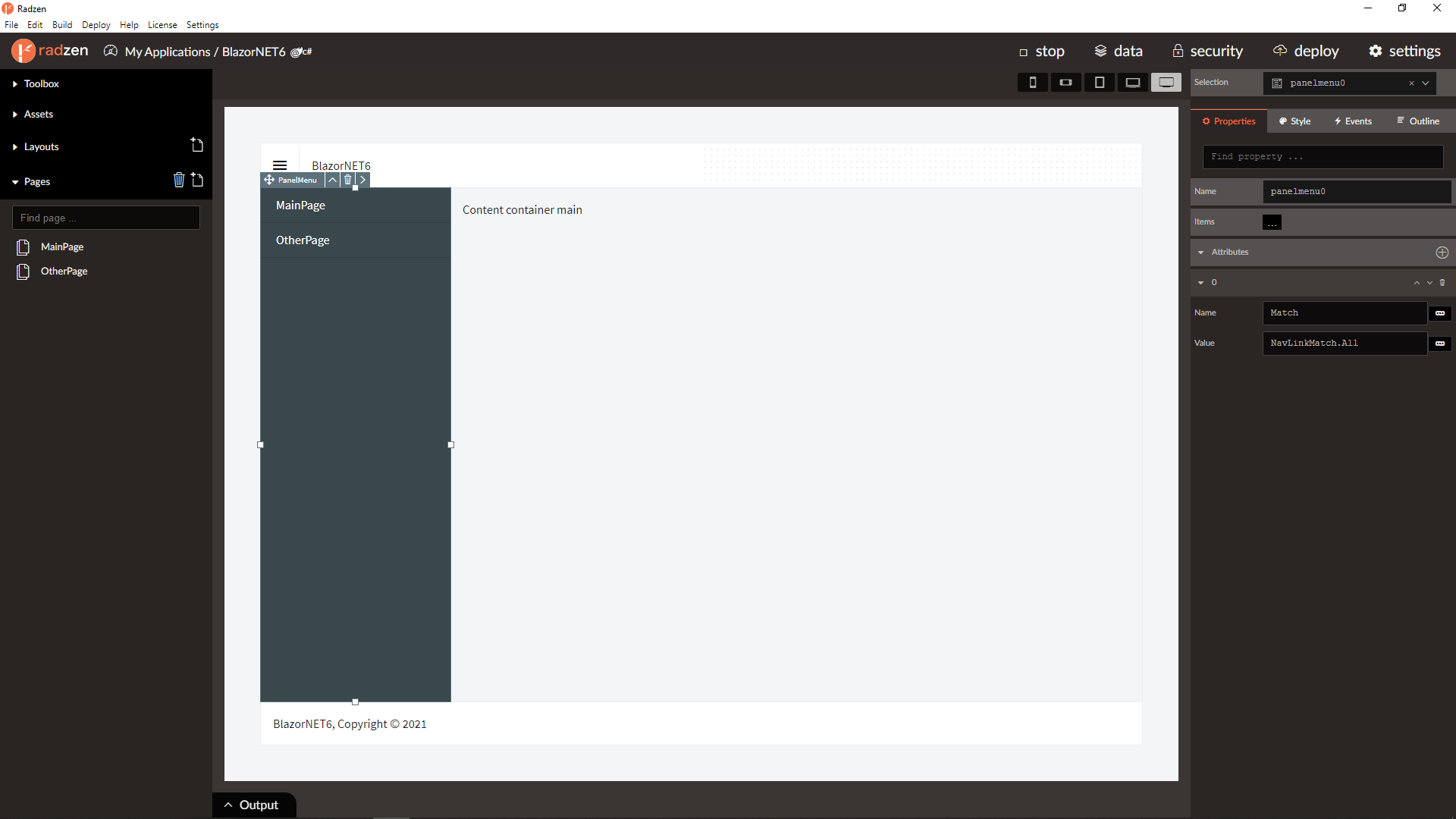Go to My Applications breadcrumb

(168, 52)
